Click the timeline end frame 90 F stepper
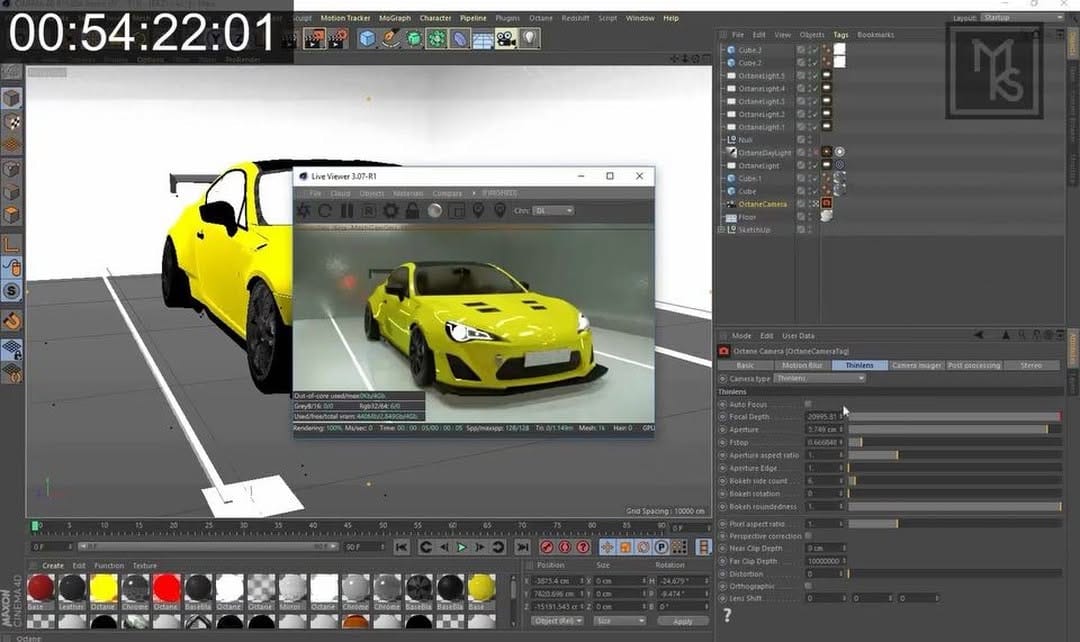 click(382, 547)
